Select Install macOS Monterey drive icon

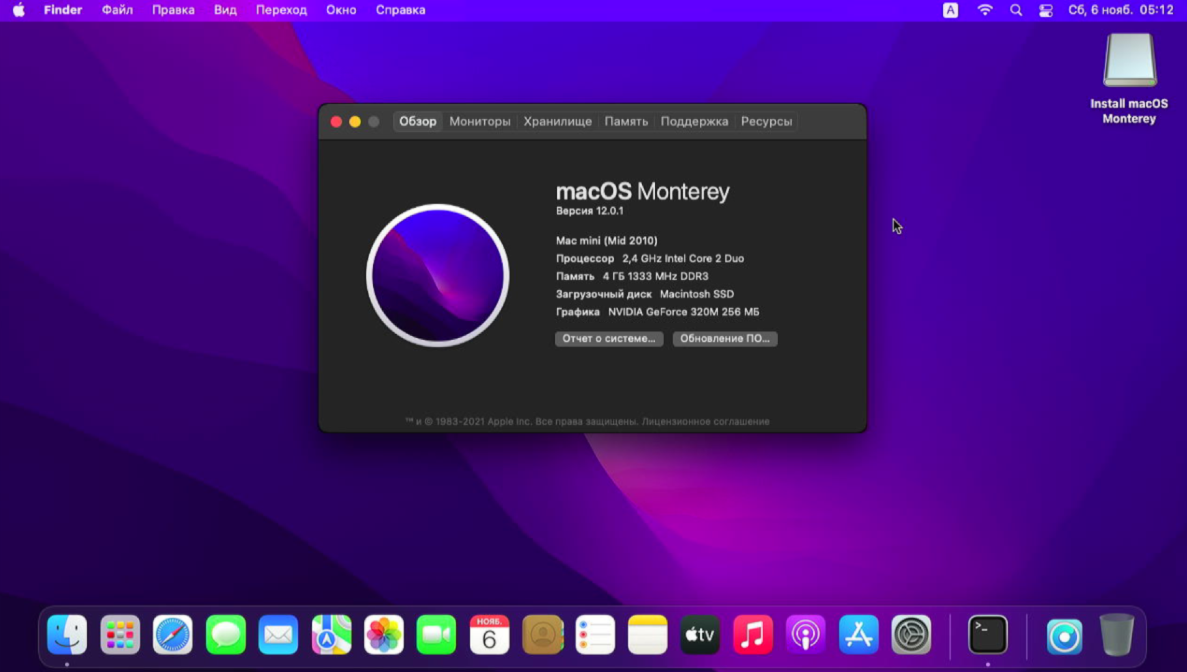click(x=1129, y=61)
